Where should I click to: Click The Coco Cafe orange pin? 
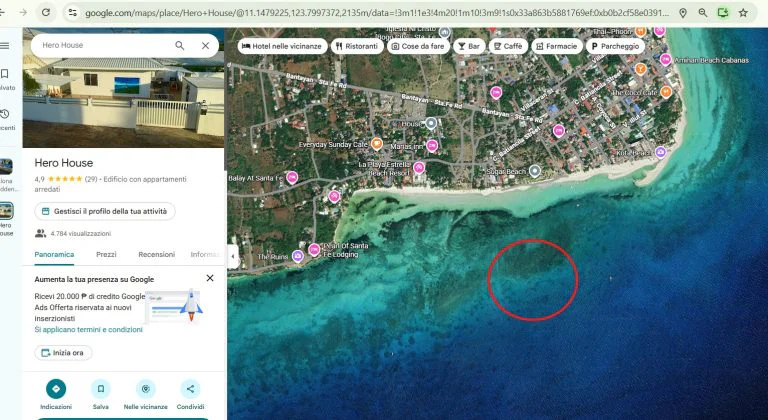[x=666, y=92]
